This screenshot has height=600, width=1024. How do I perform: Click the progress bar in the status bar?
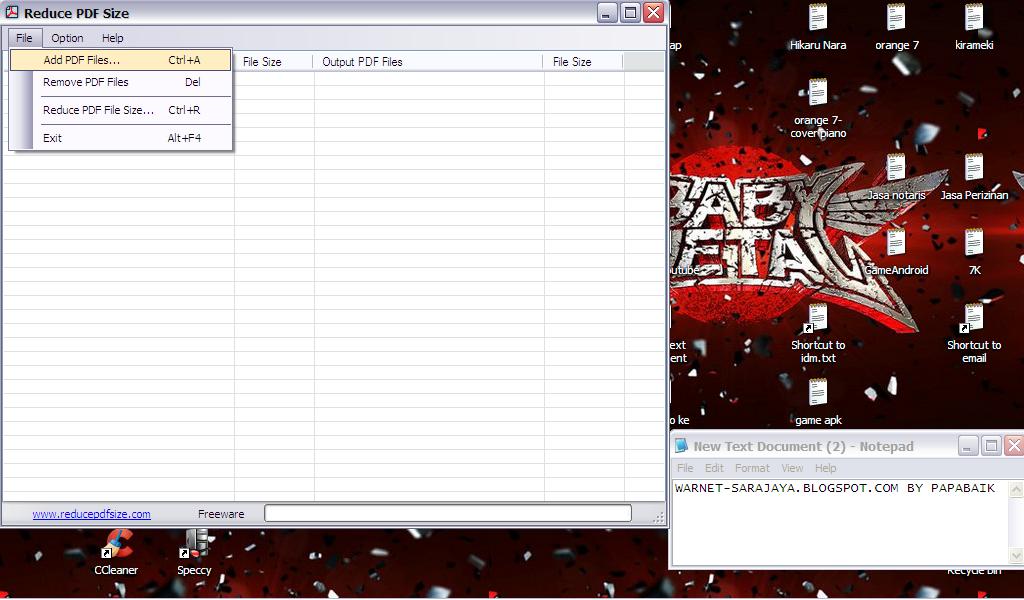448,513
